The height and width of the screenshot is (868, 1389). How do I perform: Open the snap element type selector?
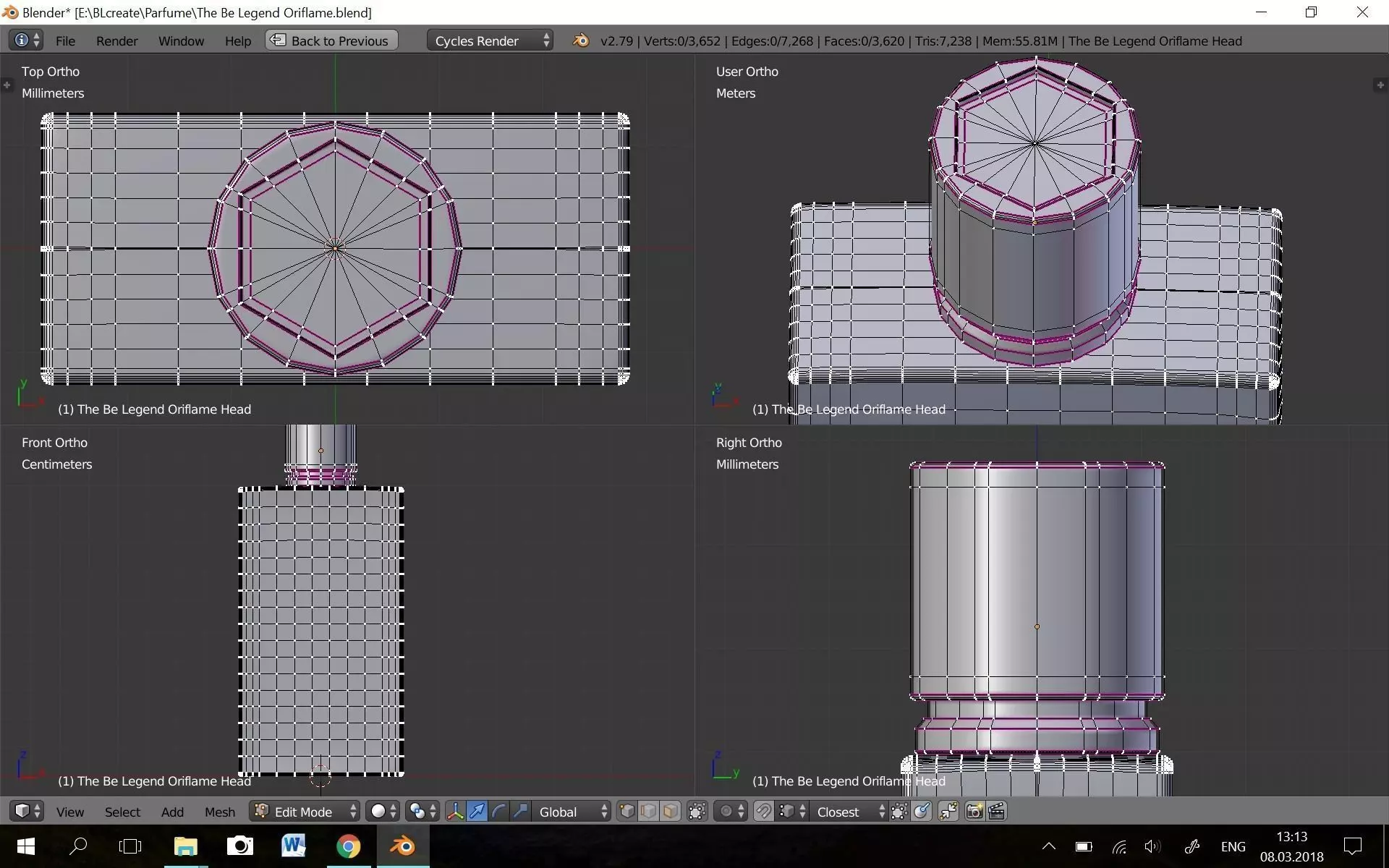(792, 812)
